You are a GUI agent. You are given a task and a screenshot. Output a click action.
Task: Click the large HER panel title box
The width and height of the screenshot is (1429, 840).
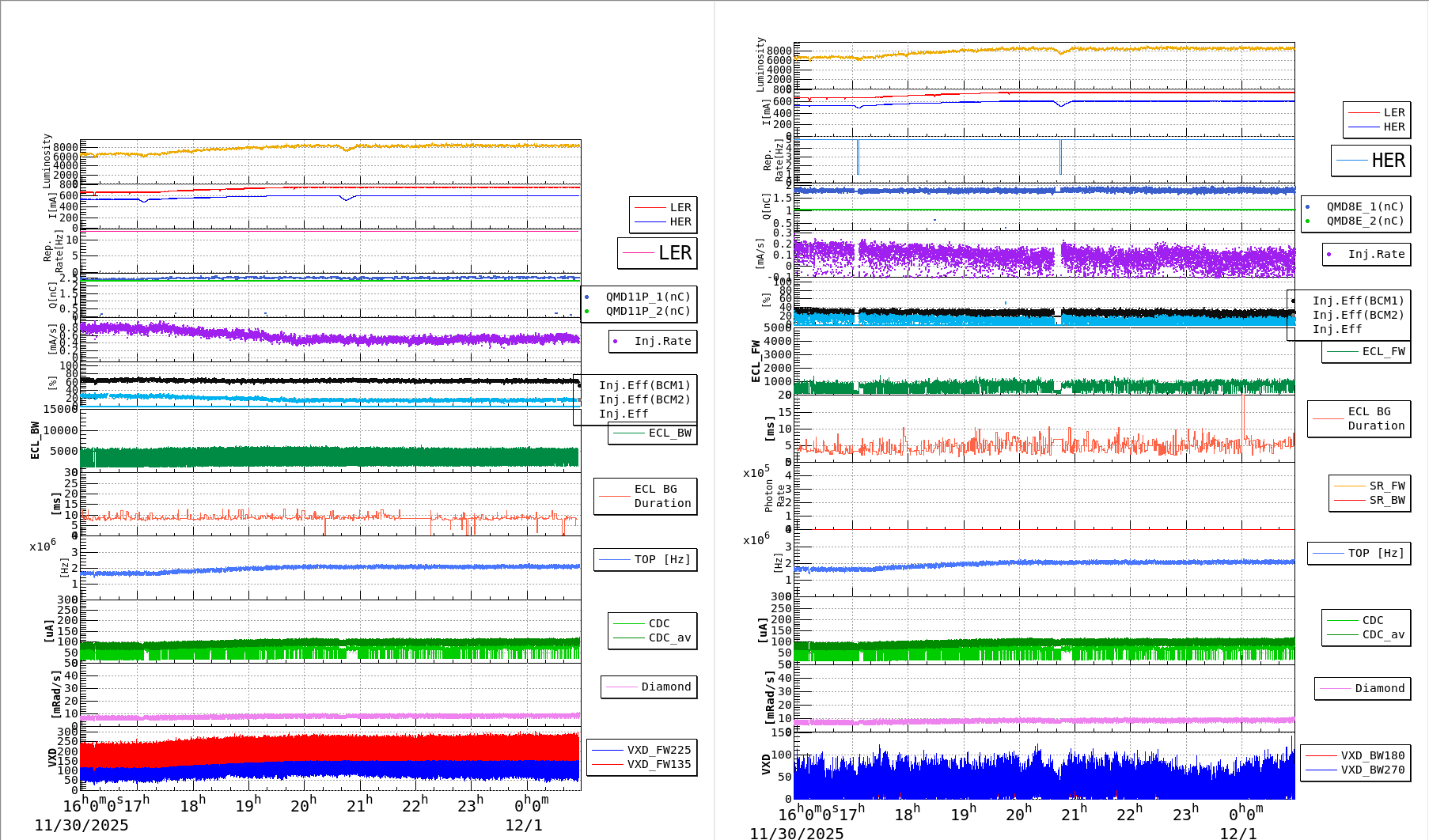pos(1370,161)
